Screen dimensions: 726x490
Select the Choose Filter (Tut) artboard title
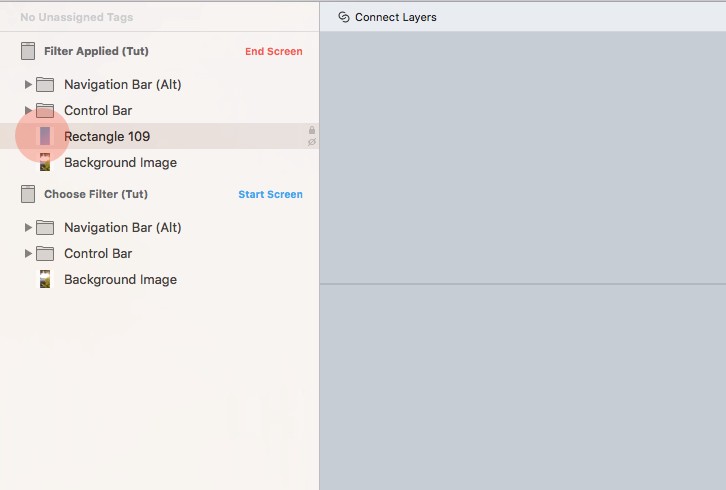tap(96, 194)
